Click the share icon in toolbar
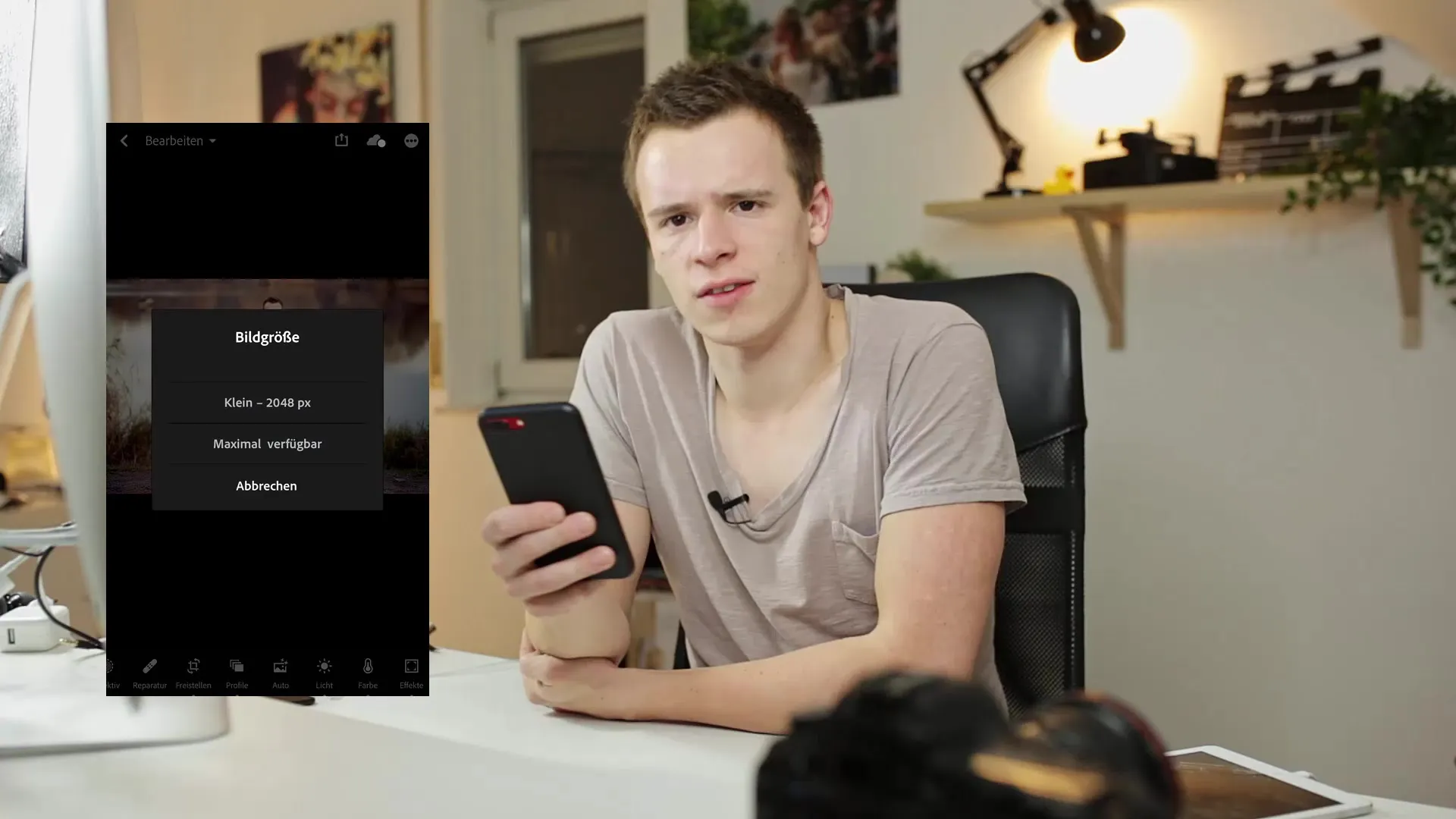 [342, 140]
